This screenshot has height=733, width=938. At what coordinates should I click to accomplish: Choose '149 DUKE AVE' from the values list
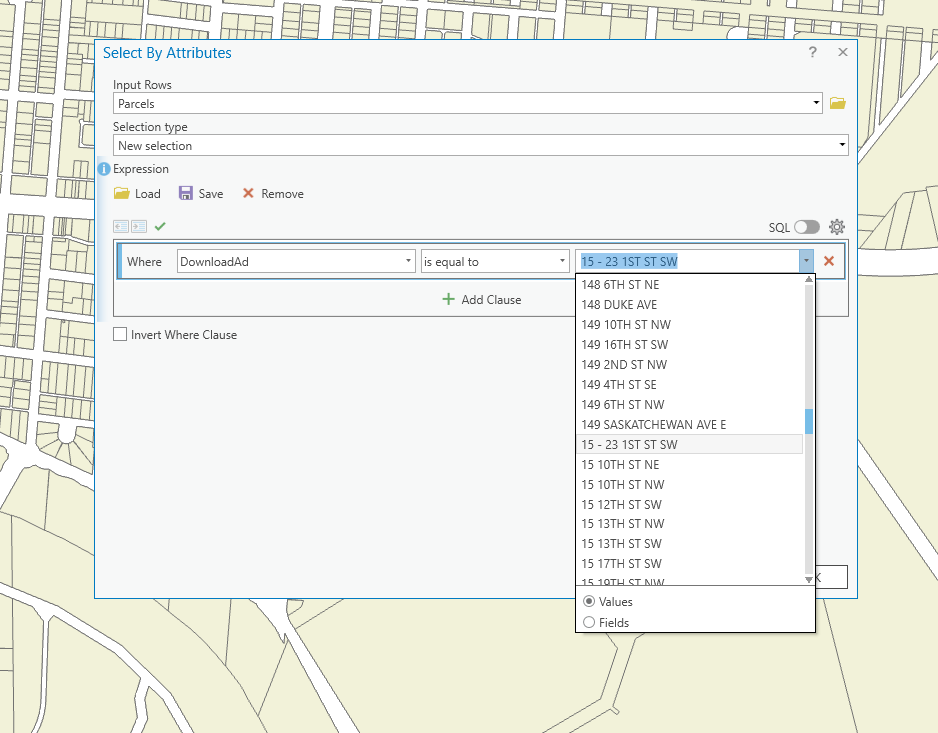pyautogui.click(x=620, y=304)
